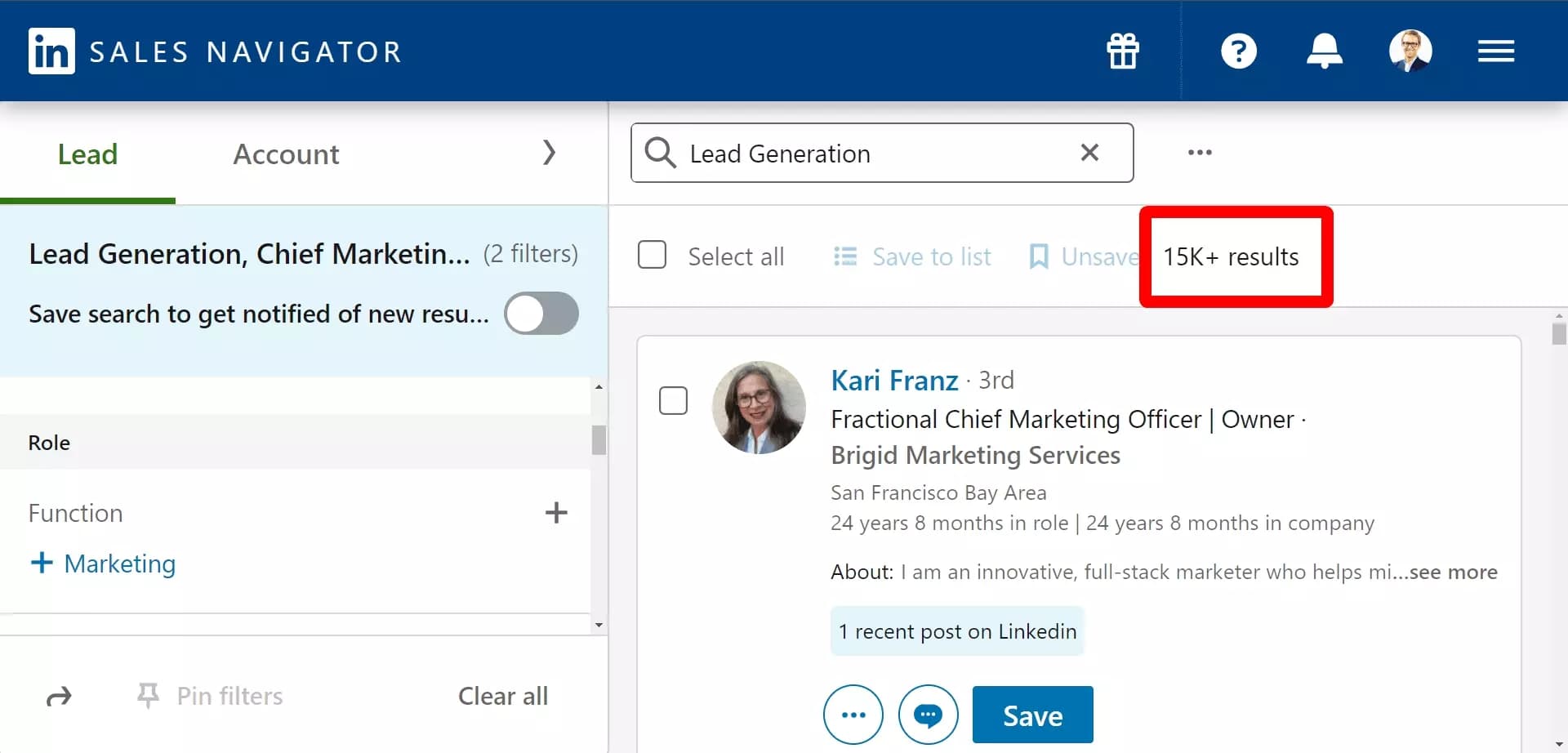Add the Marketing function filter
Viewport: 1568px width, 753px height.
pyautogui.click(x=103, y=564)
